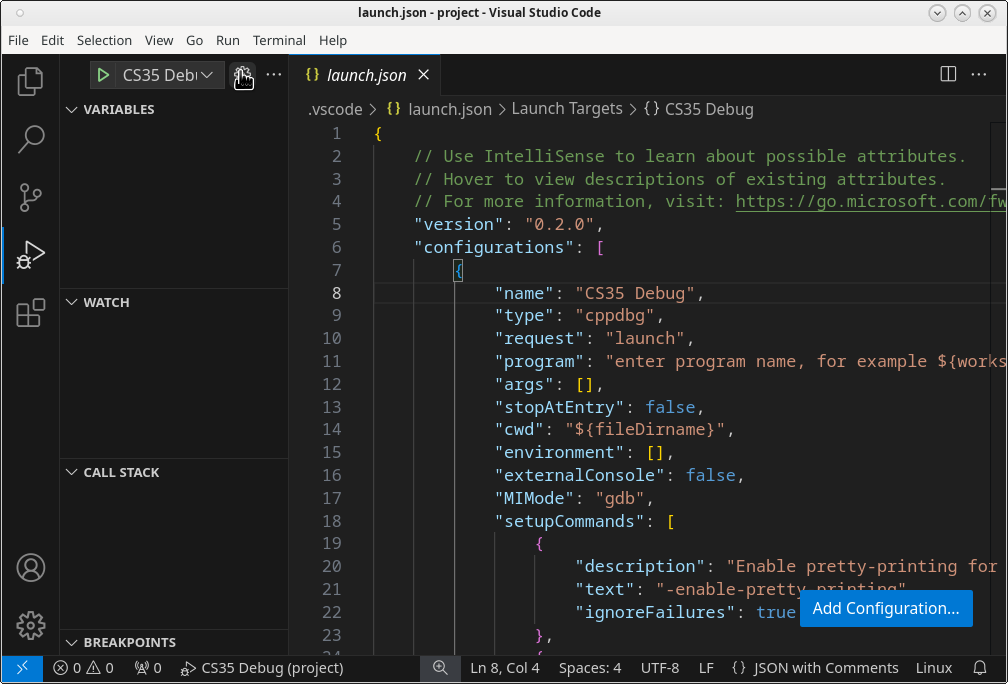Open the Run menu
Viewport: 1008px width, 684px height.
pos(228,40)
